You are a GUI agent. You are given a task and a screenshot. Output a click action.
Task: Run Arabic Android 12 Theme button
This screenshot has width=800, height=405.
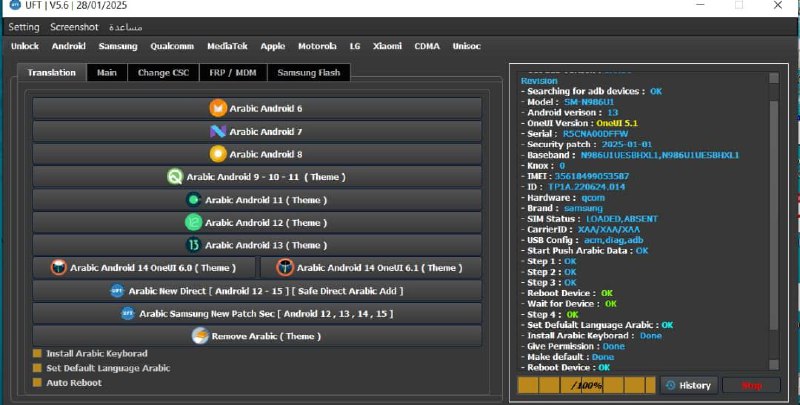pos(257,222)
